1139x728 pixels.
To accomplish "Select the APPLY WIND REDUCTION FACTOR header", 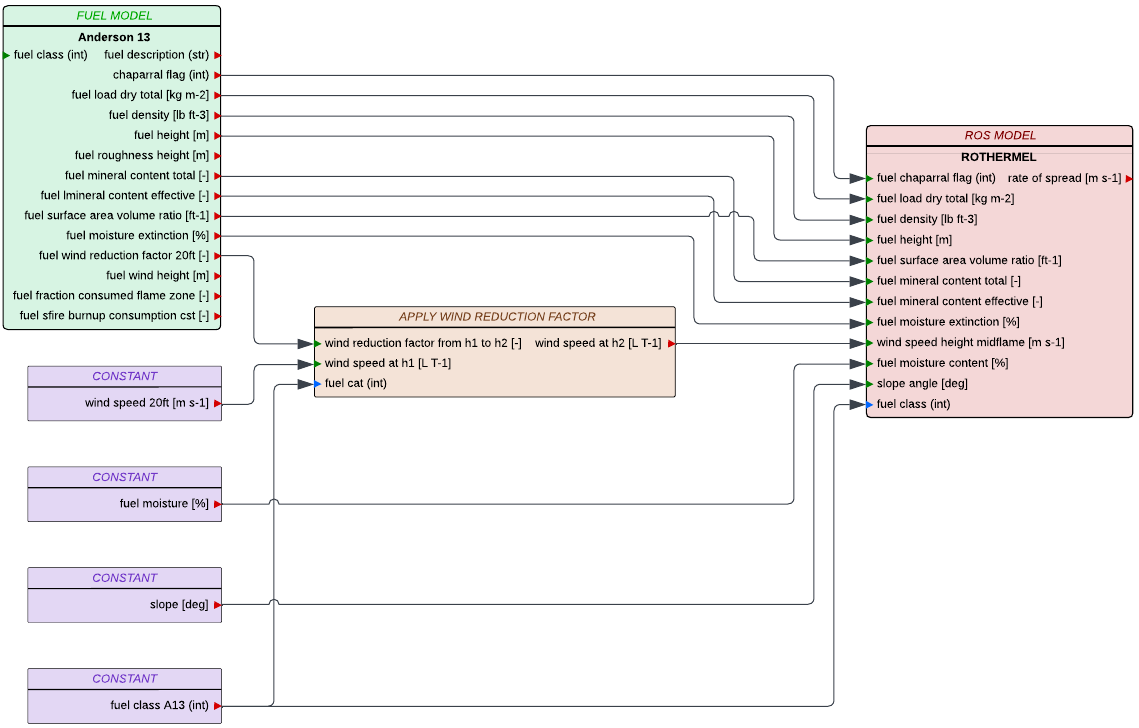I will pos(495,317).
